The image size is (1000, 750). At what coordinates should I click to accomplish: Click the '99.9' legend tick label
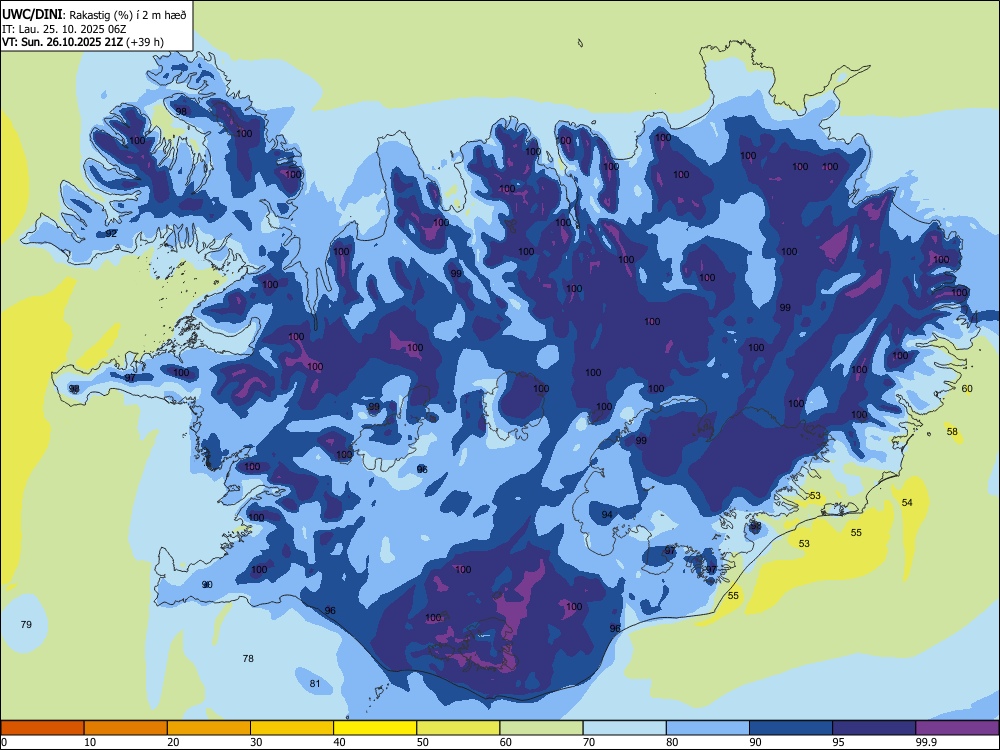coord(925,742)
